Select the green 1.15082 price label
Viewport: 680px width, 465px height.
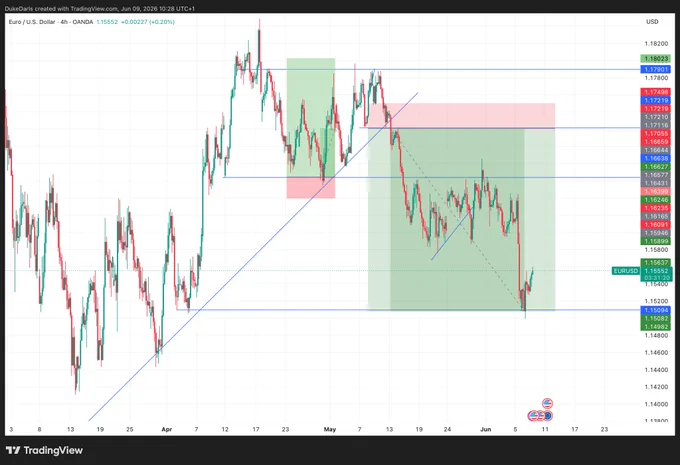(656, 318)
